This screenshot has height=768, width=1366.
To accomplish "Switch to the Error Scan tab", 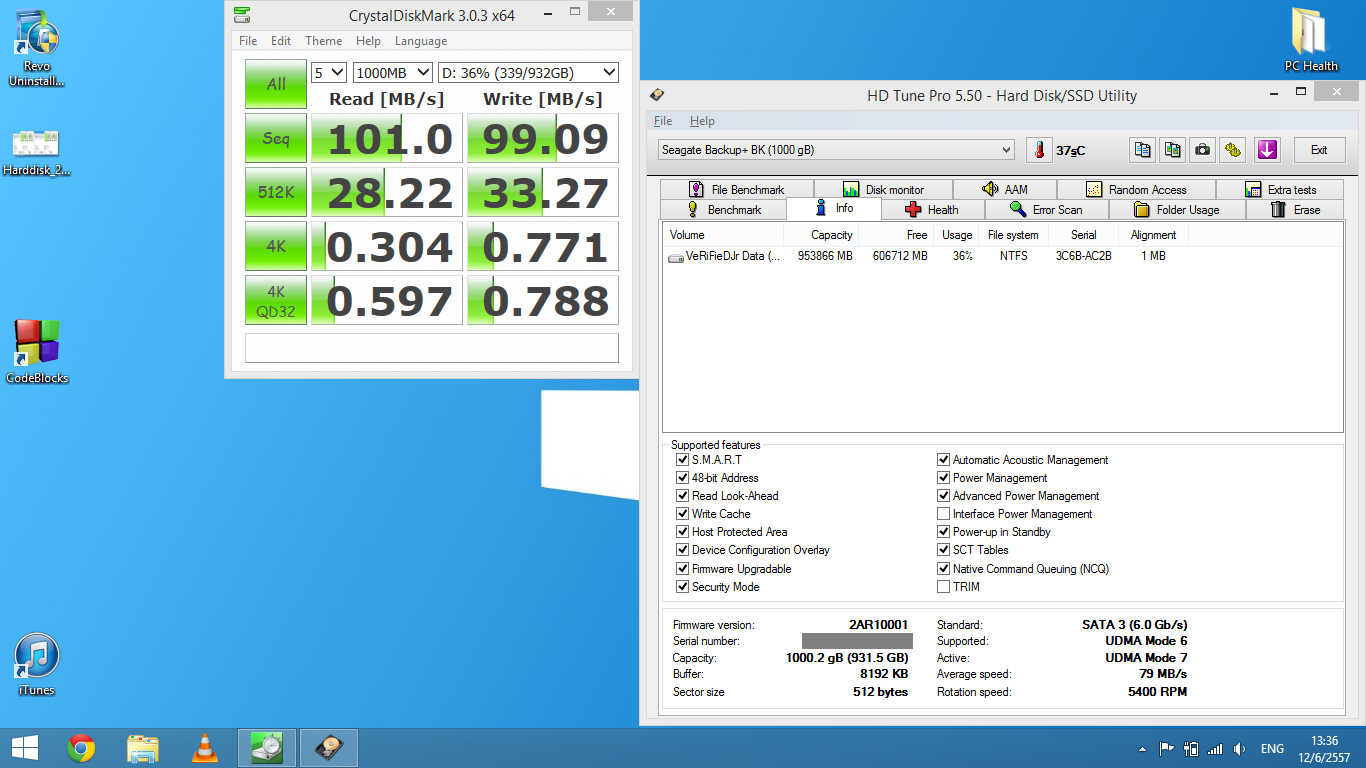I will click(1046, 210).
